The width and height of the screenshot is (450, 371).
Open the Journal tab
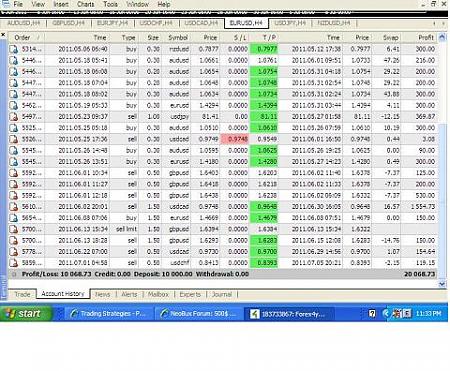point(222,294)
